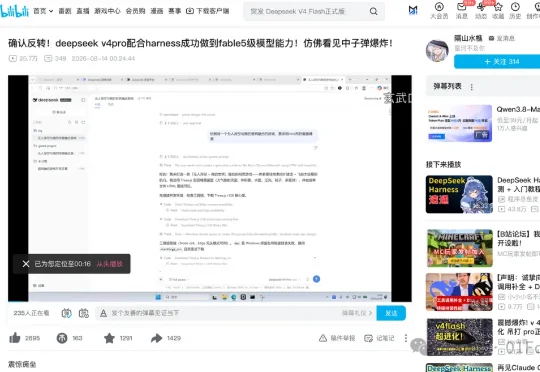Toggle the danmaku display switch
The image size is (540, 372).
[x=66, y=313]
